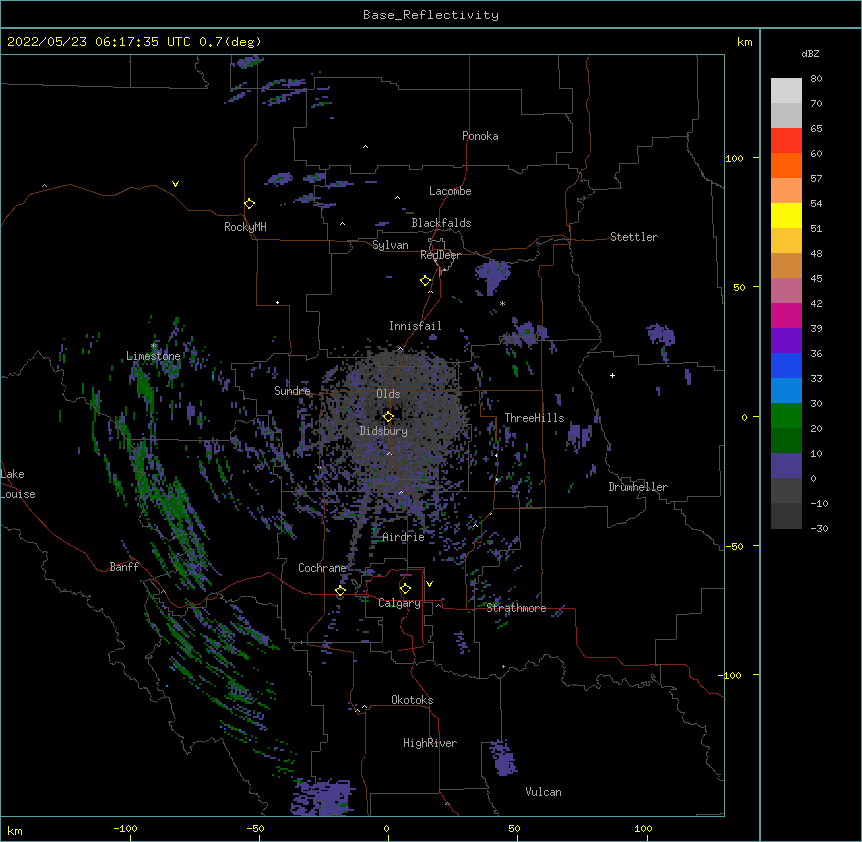The image size is (862, 842).
Task: Click the RockyMH label
Action: (245, 227)
